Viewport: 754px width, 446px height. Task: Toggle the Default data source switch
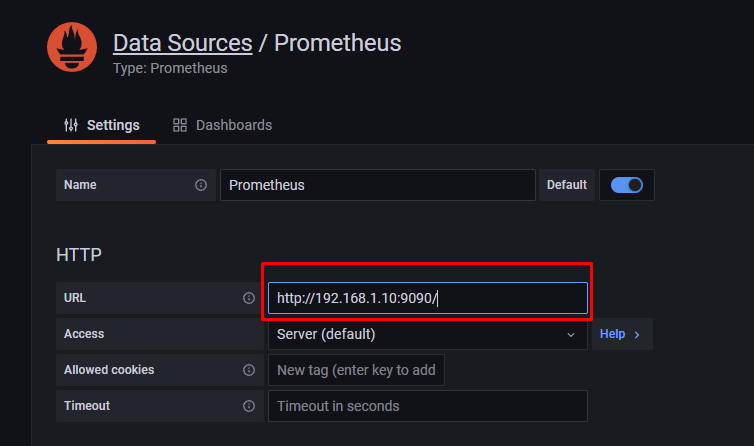(x=626, y=185)
